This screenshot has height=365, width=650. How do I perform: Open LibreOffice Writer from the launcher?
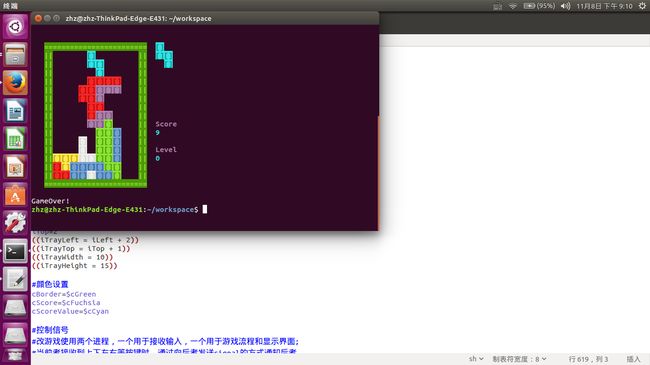(x=15, y=111)
